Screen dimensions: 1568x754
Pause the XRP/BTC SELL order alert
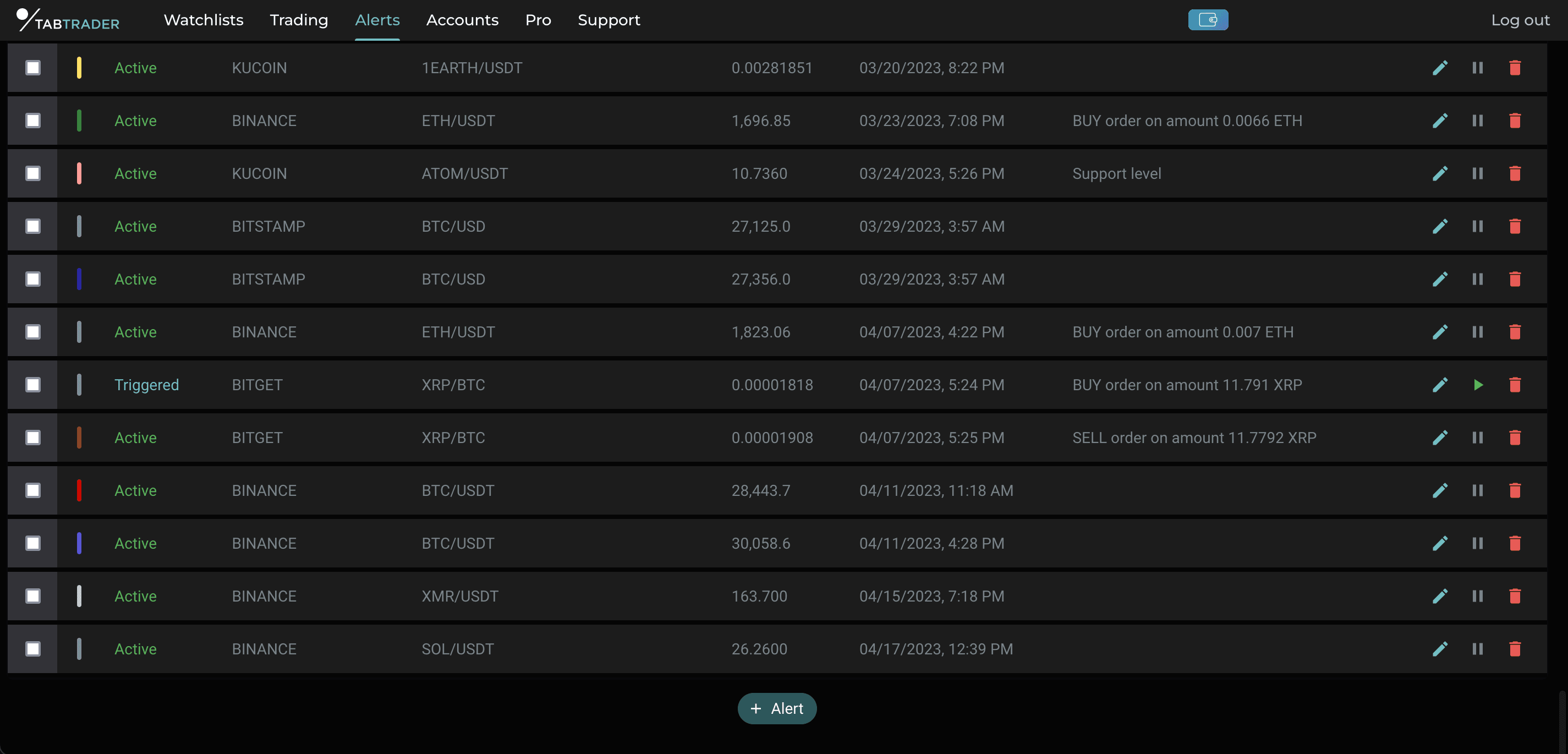(1477, 438)
